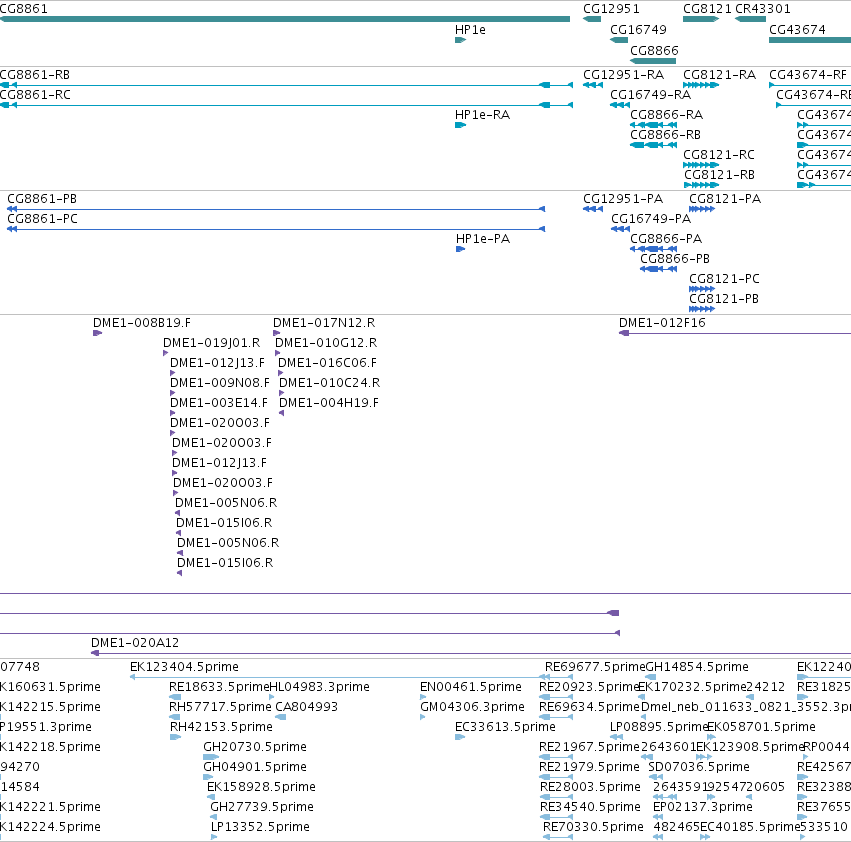851x842 pixels.
Task: Open the CG8866-RB transcript label
Action: click(665, 135)
